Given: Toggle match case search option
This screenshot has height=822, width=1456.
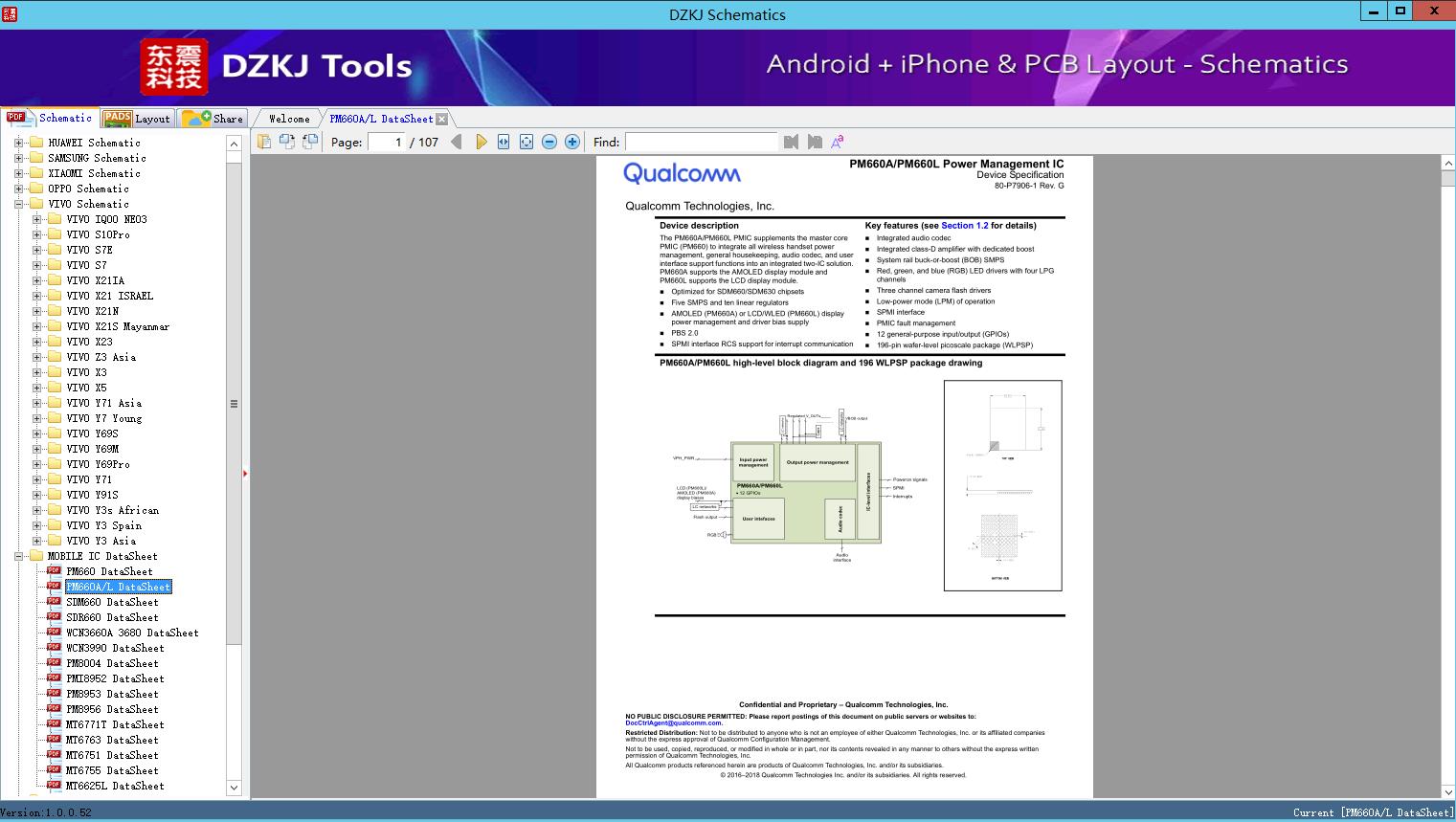Looking at the screenshot, I should point(838,142).
